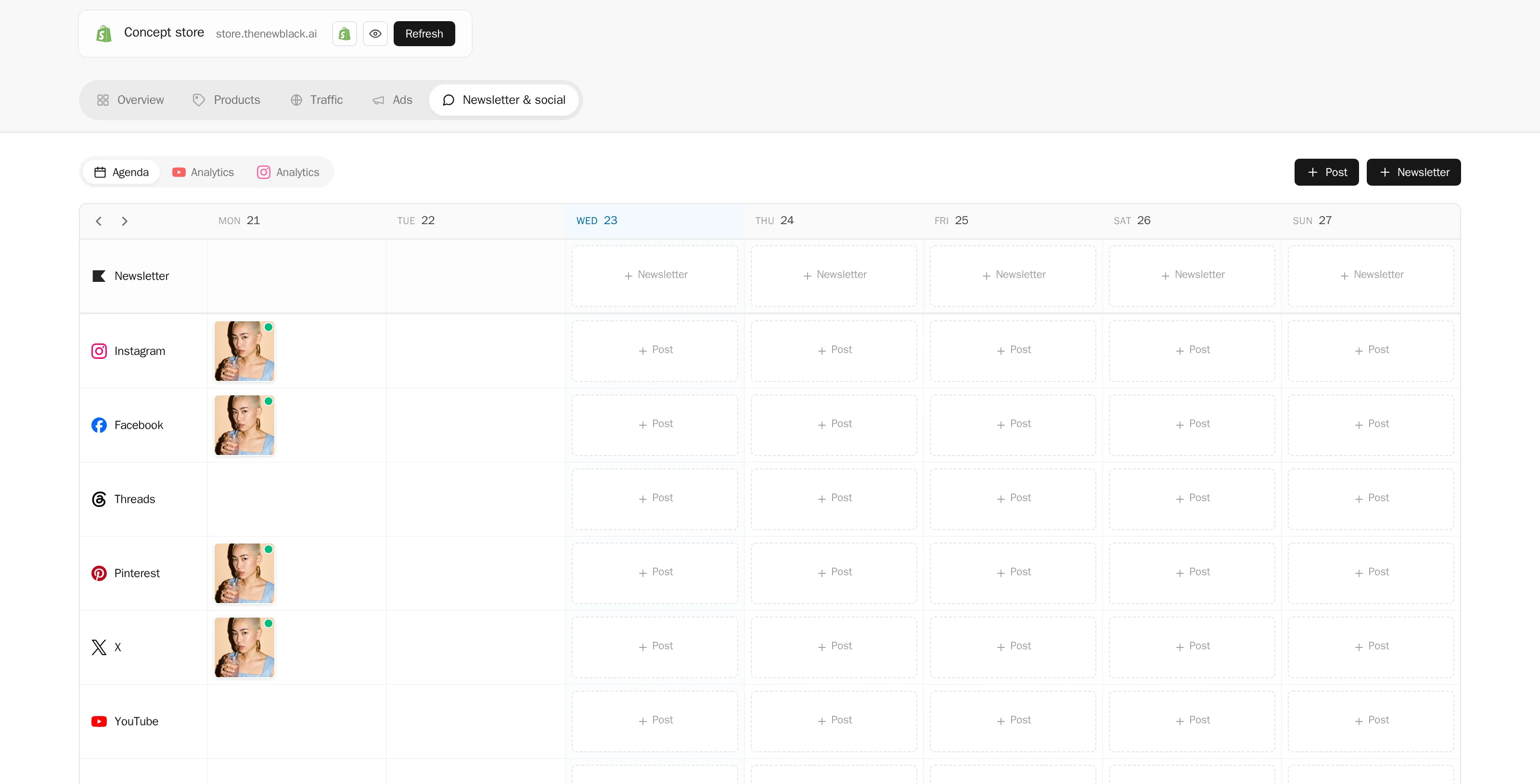The image size is (1540, 784).
Task: Switch to the Products tab
Action: 226,100
